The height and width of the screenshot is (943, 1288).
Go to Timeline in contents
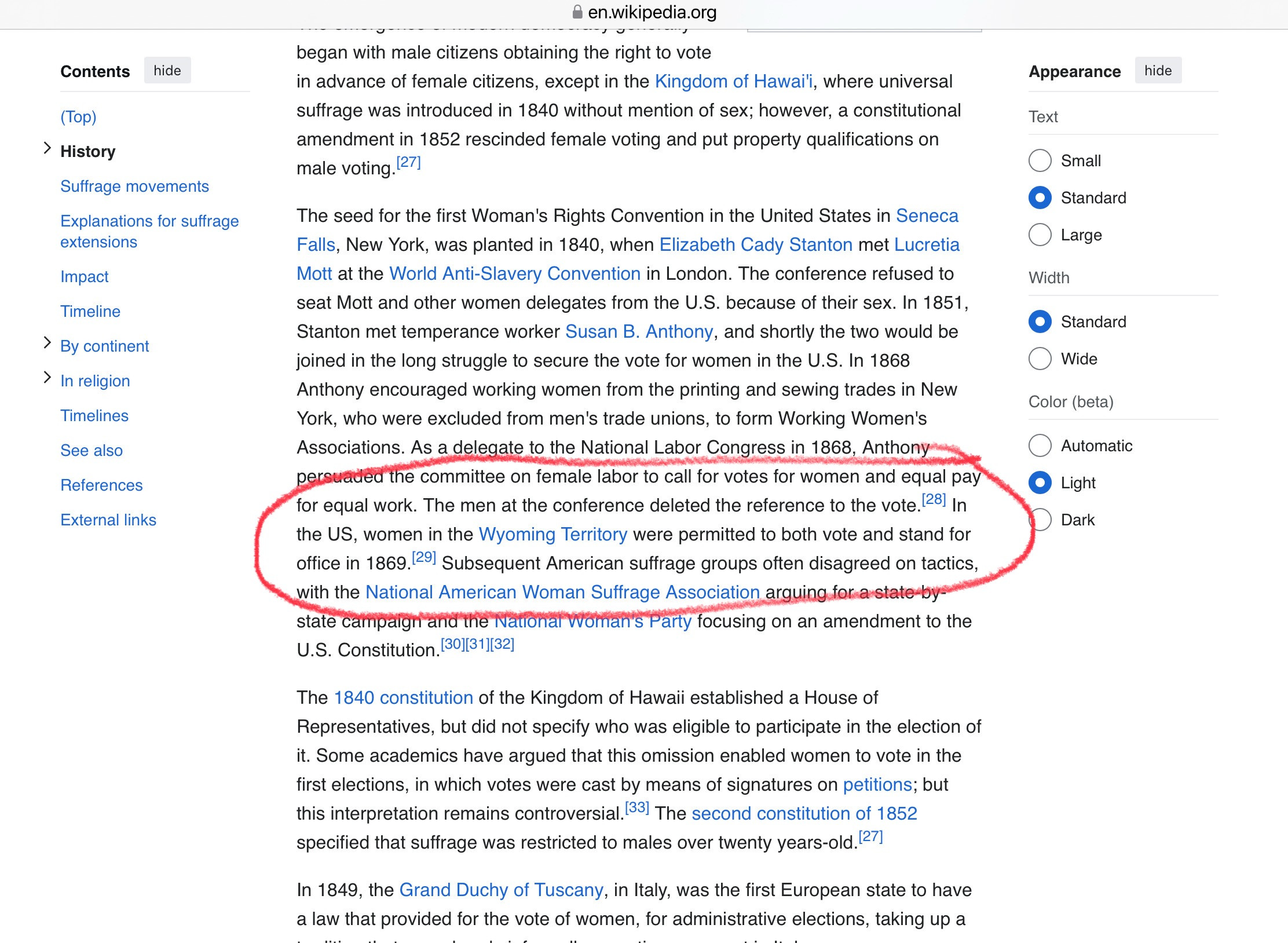(90, 311)
